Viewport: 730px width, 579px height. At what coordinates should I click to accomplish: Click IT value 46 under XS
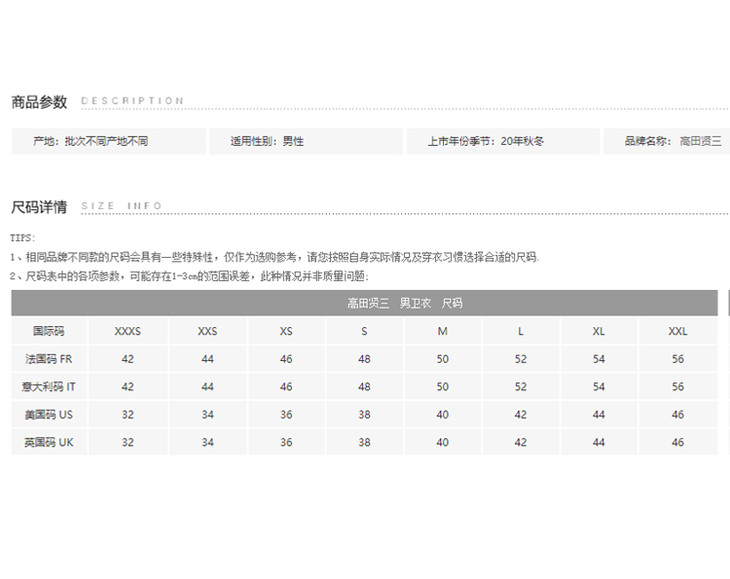pyautogui.click(x=286, y=386)
